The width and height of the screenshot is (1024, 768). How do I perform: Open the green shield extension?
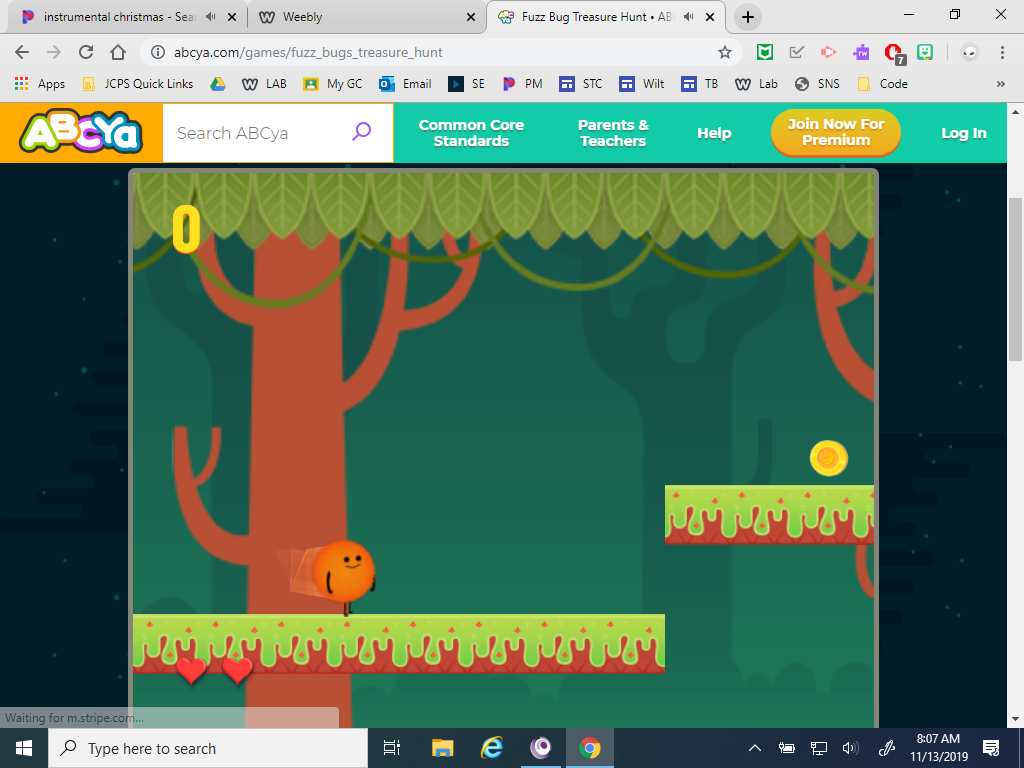pyautogui.click(x=765, y=52)
